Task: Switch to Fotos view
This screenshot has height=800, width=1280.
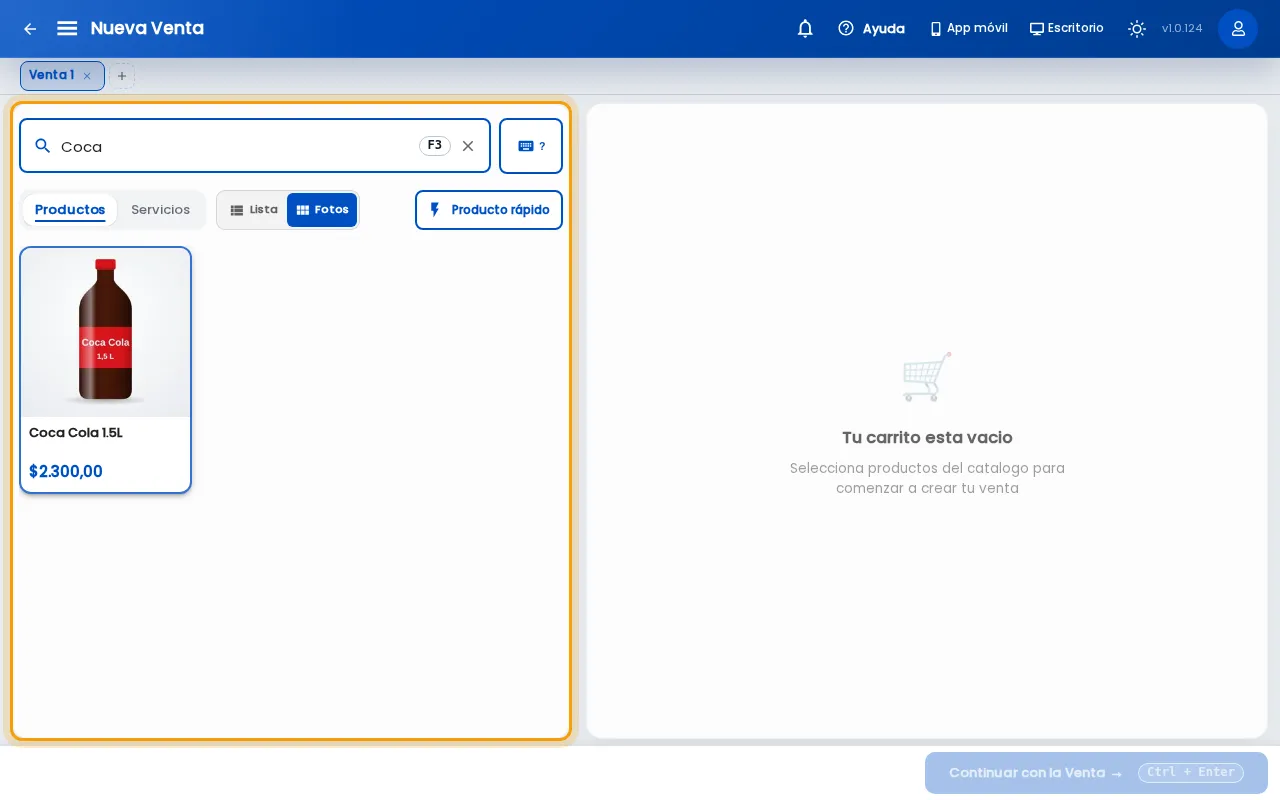Action: (322, 210)
